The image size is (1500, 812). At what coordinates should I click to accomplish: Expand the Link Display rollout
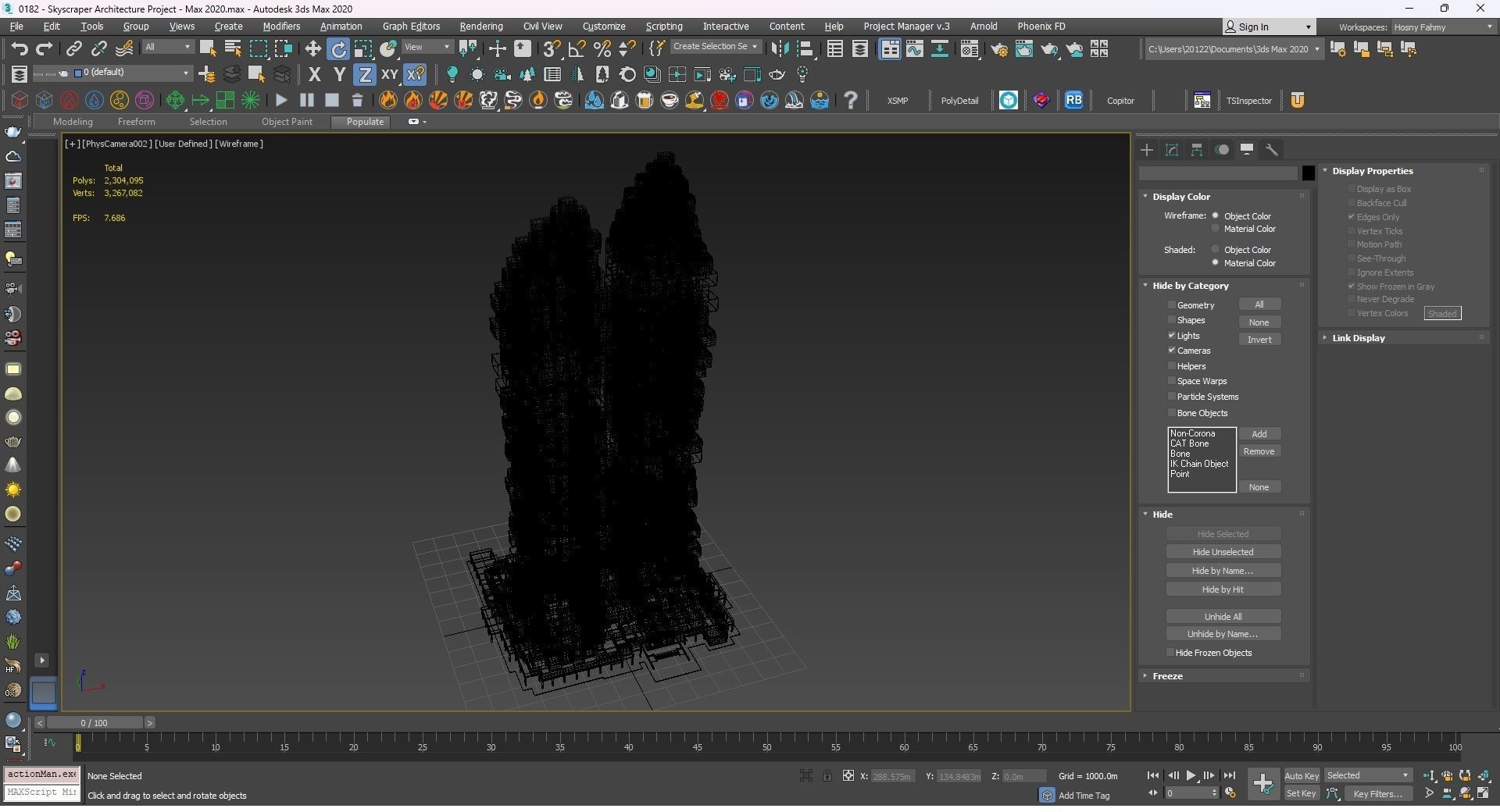coord(1358,338)
